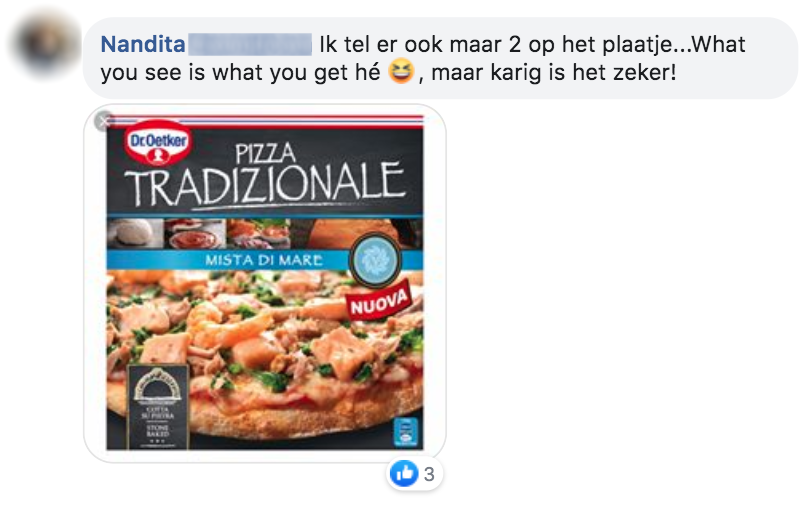Click the tomato sauce ingredient thumbnail
This screenshot has height=509, width=810.
pos(195,234)
